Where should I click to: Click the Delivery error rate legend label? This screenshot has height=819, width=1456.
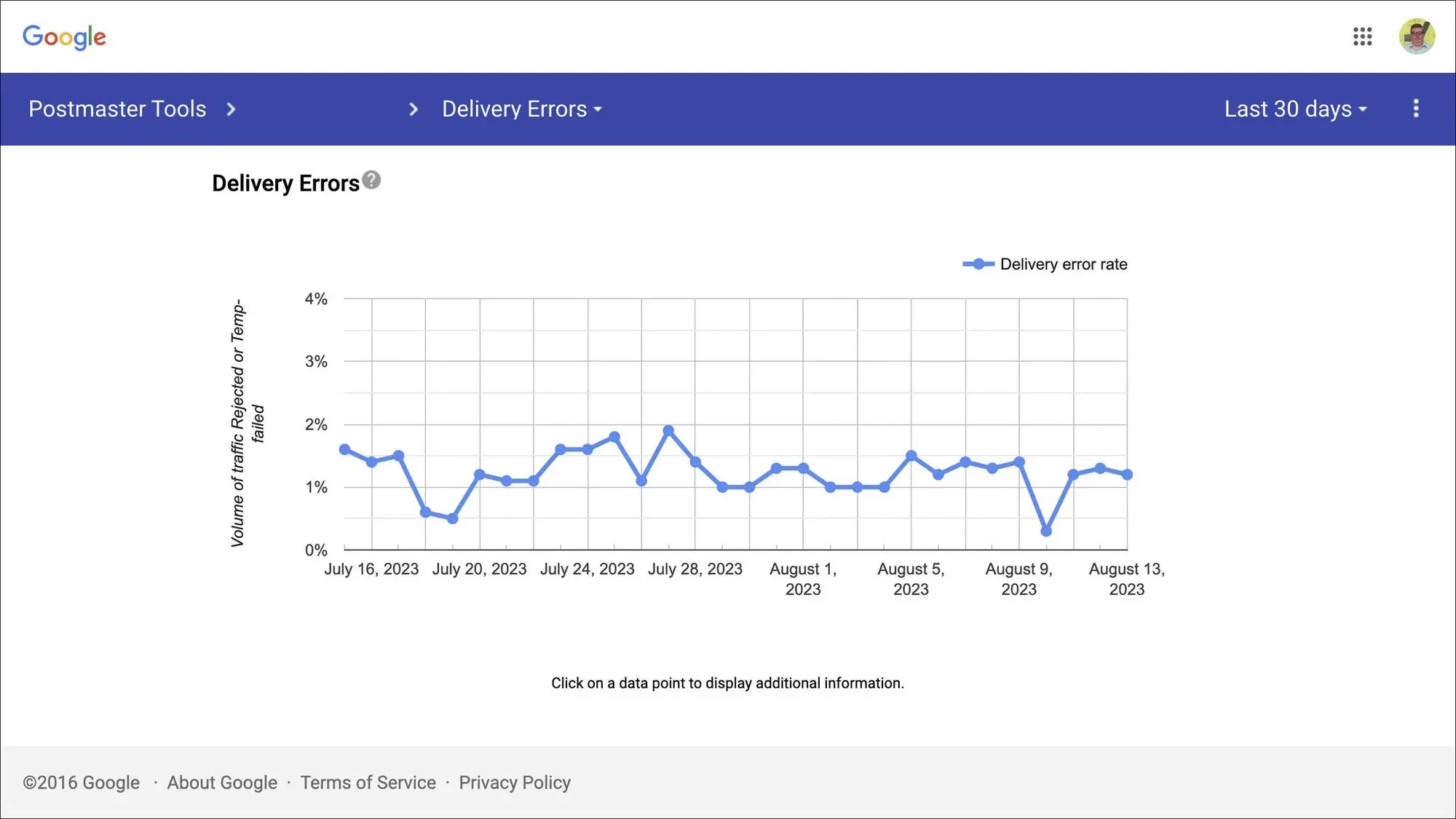1063,264
